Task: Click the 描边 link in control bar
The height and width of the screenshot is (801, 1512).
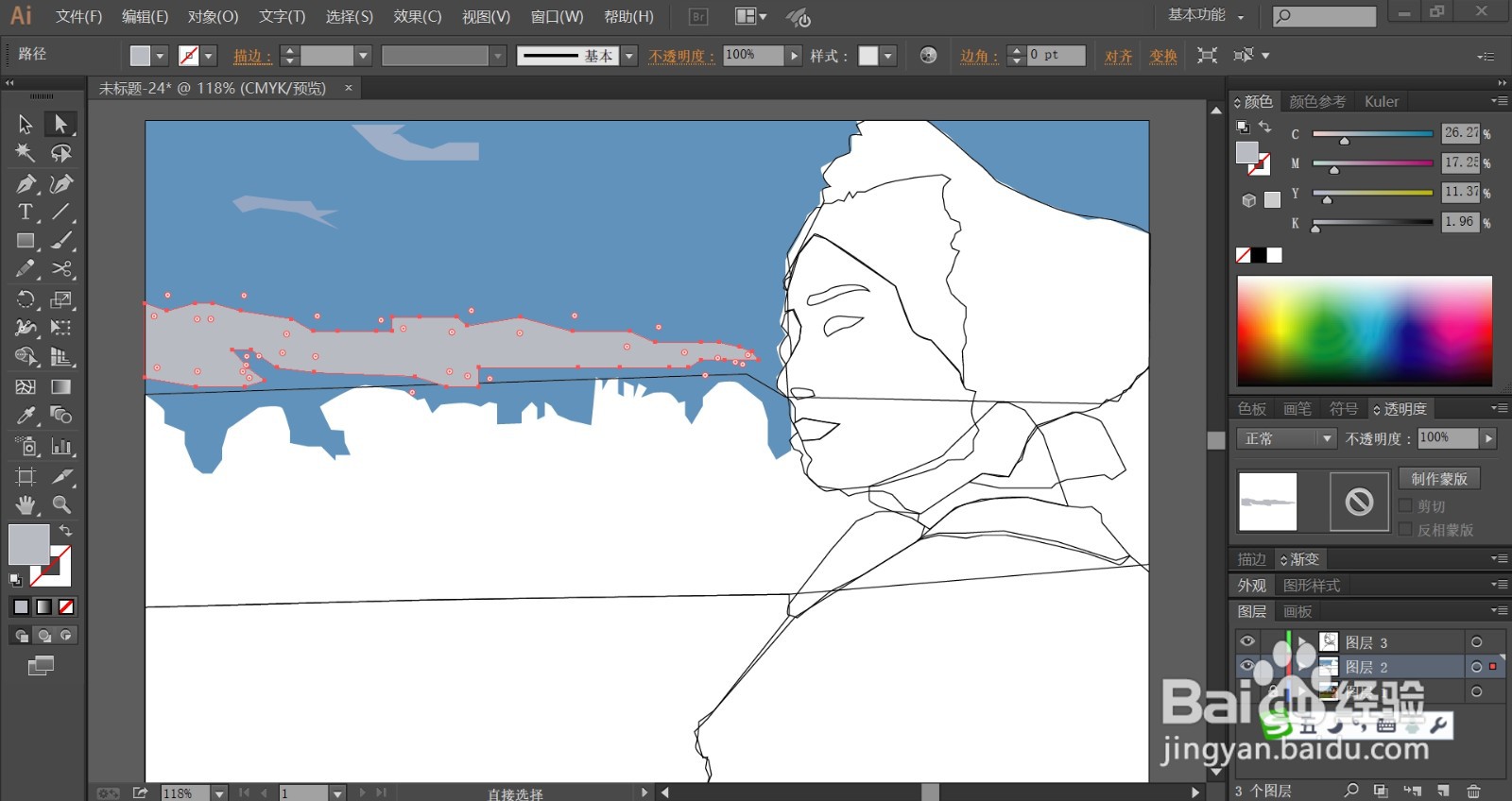Action: tap(252, 56)
